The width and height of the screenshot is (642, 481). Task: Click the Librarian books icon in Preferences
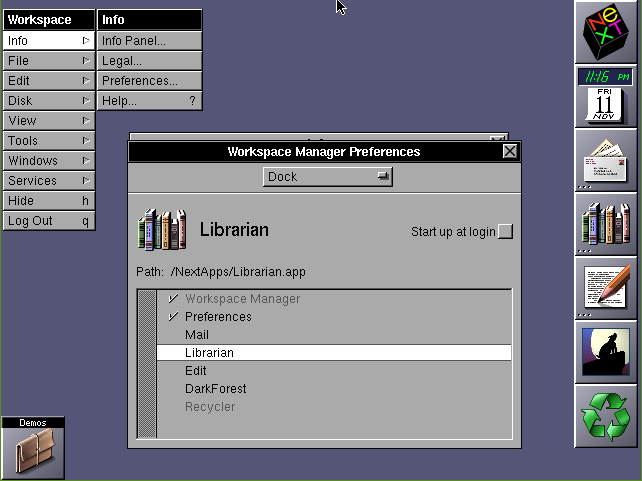162,229
